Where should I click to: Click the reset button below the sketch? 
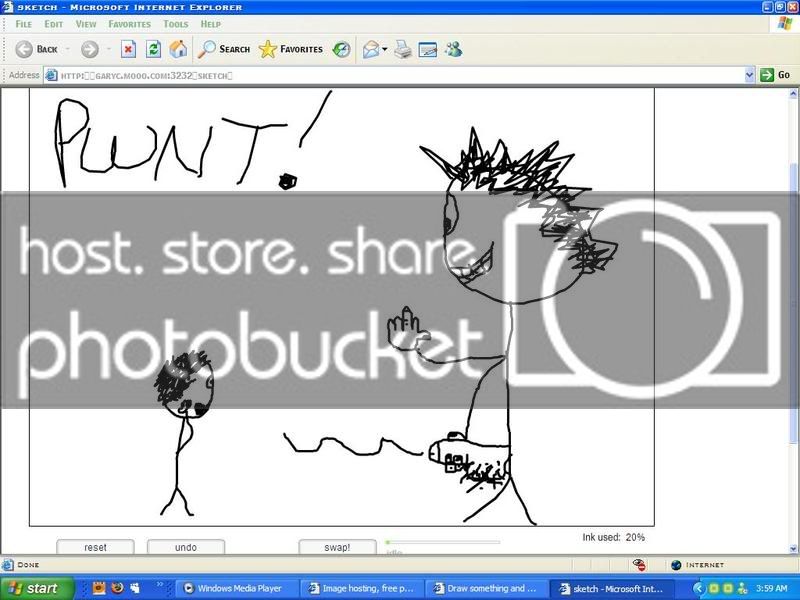[x=95, y=547]
